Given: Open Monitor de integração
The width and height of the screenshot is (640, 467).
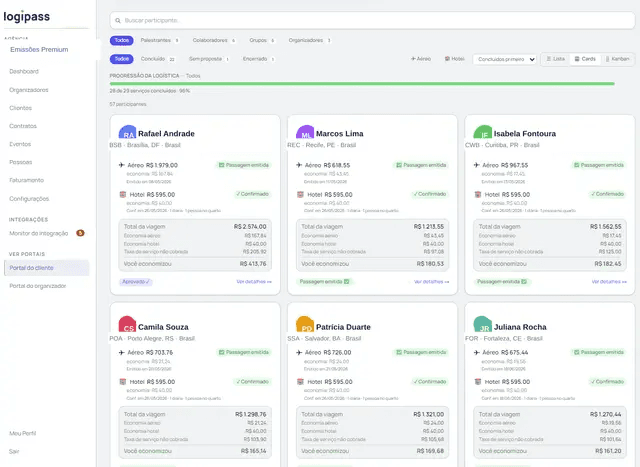Looking at the screenshot, I should coord(39,233).
